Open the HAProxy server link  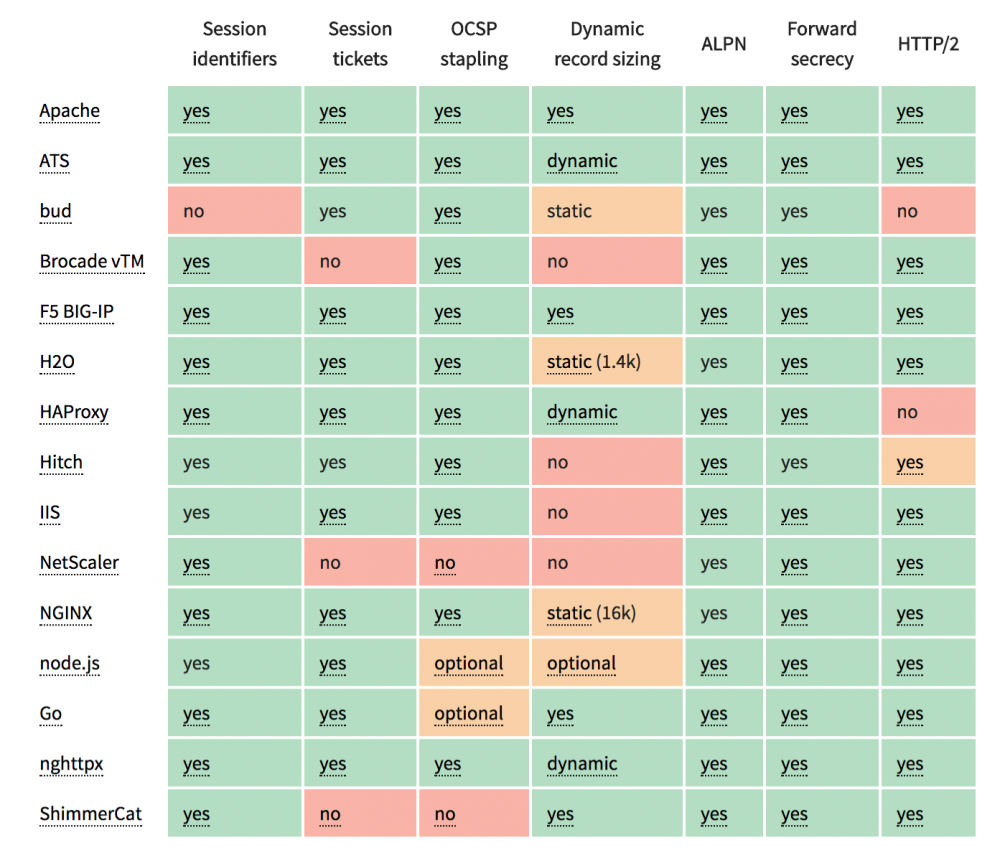[x=74, y=412]
